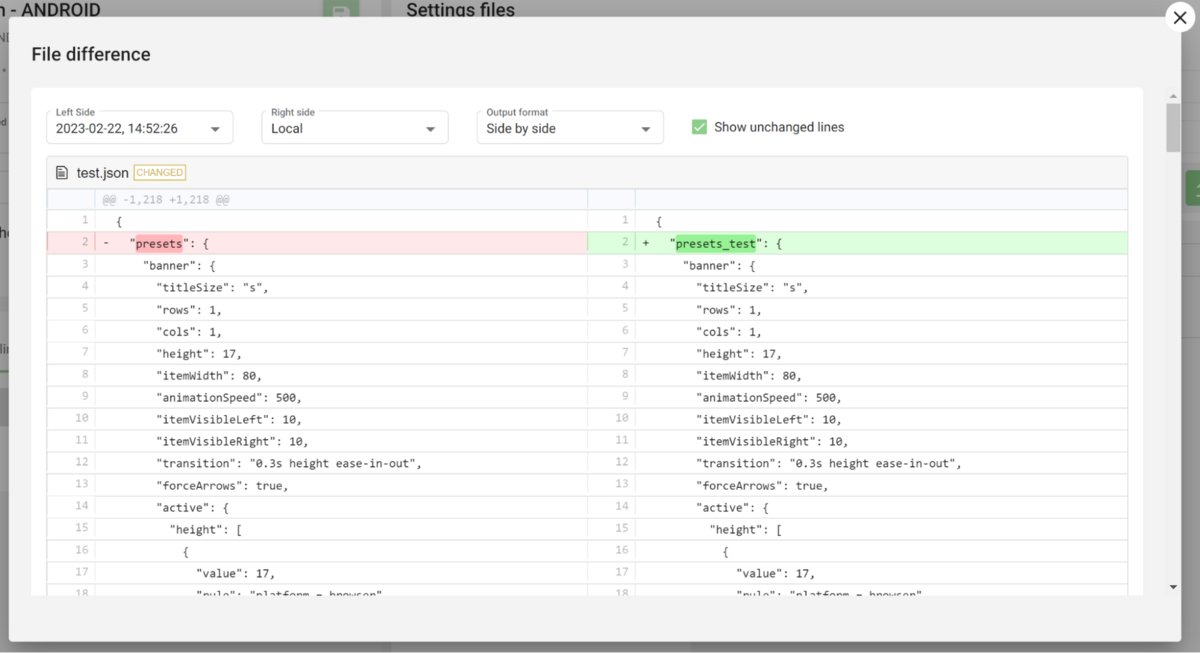This screenshot has width=1200, height=653.
Task: Click the File difference dialog title
Action: click(x=91, y=55)
